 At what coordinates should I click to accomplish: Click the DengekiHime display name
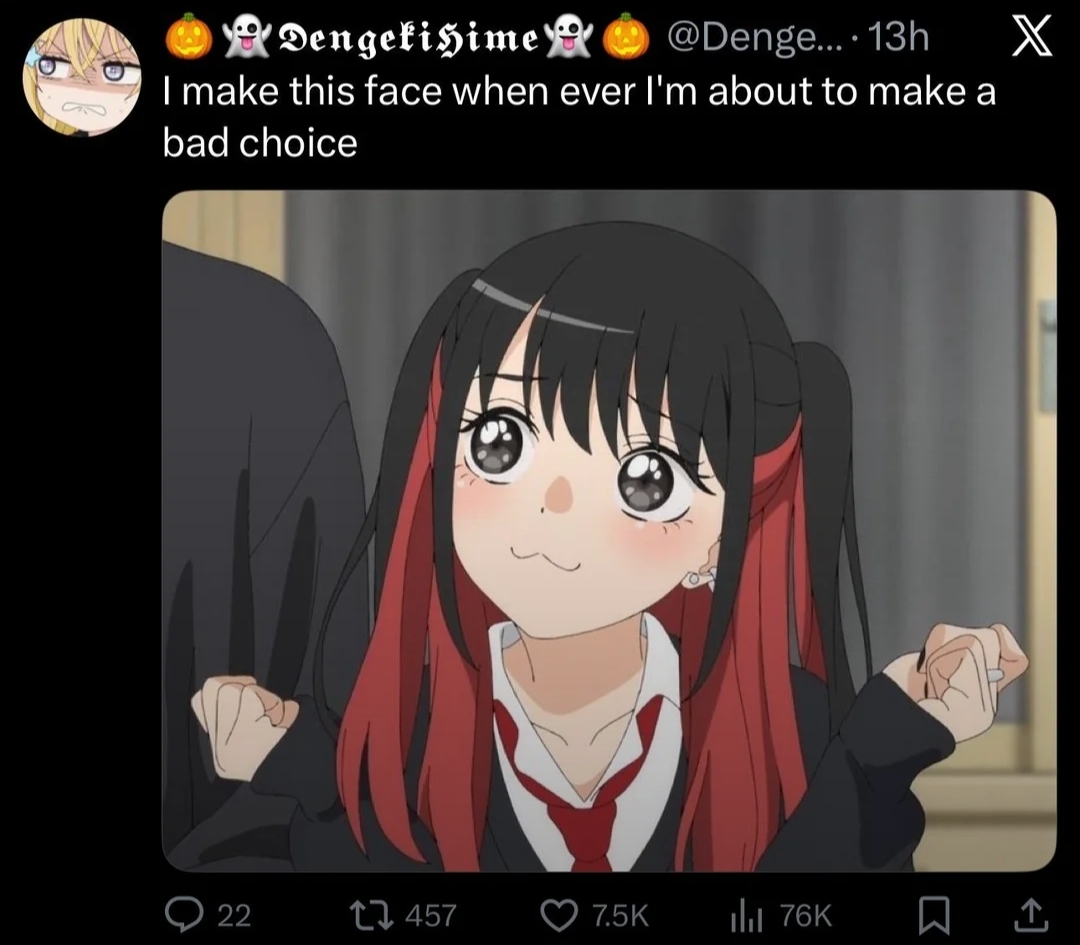pyautogui.click(x=407, y=39)
